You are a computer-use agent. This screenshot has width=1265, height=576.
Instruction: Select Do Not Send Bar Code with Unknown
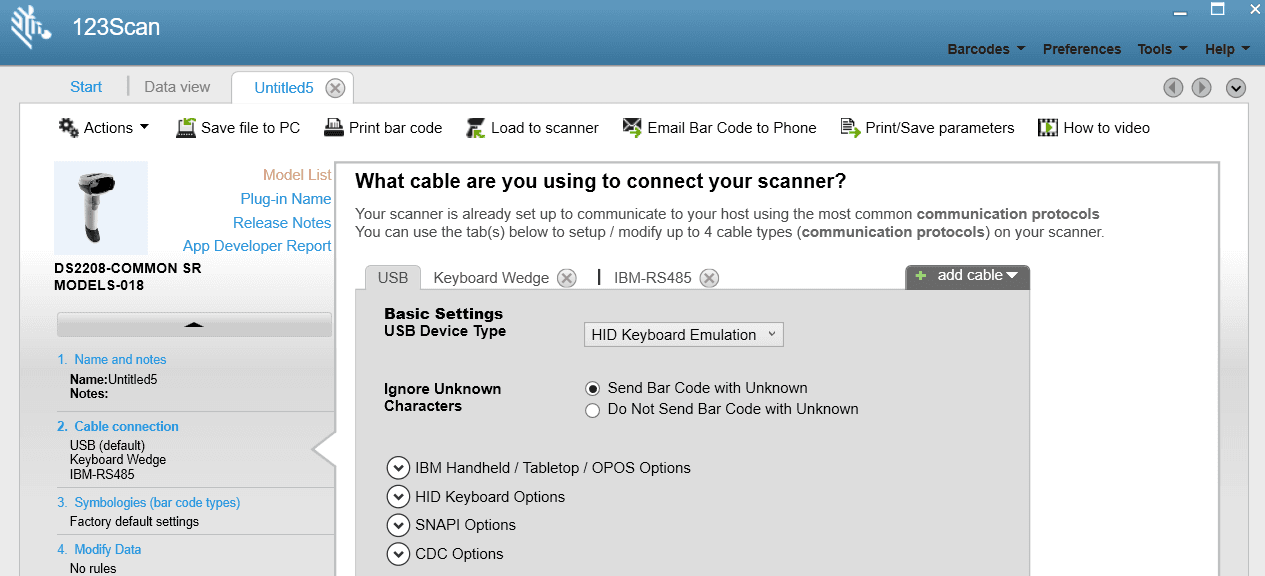(593, 409)
